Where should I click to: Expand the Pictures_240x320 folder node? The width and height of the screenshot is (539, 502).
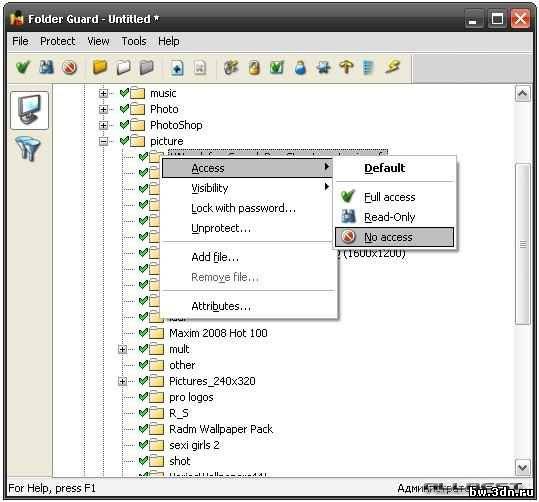click(122, 381)
